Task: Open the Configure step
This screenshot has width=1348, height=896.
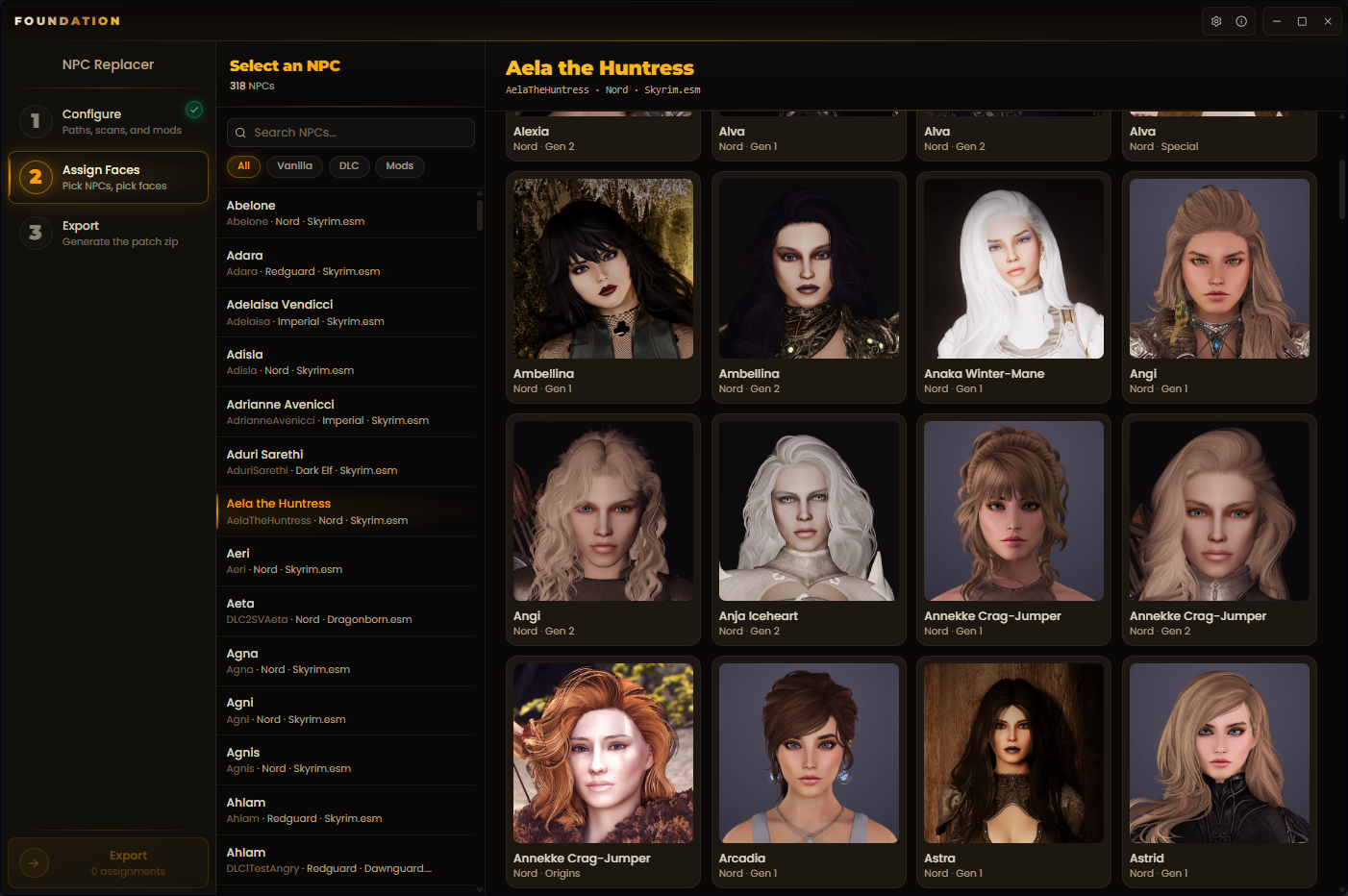Action: (108, 121)
